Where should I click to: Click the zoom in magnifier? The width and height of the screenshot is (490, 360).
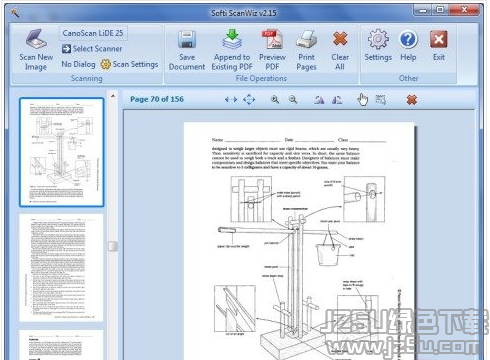click(275, 99)
